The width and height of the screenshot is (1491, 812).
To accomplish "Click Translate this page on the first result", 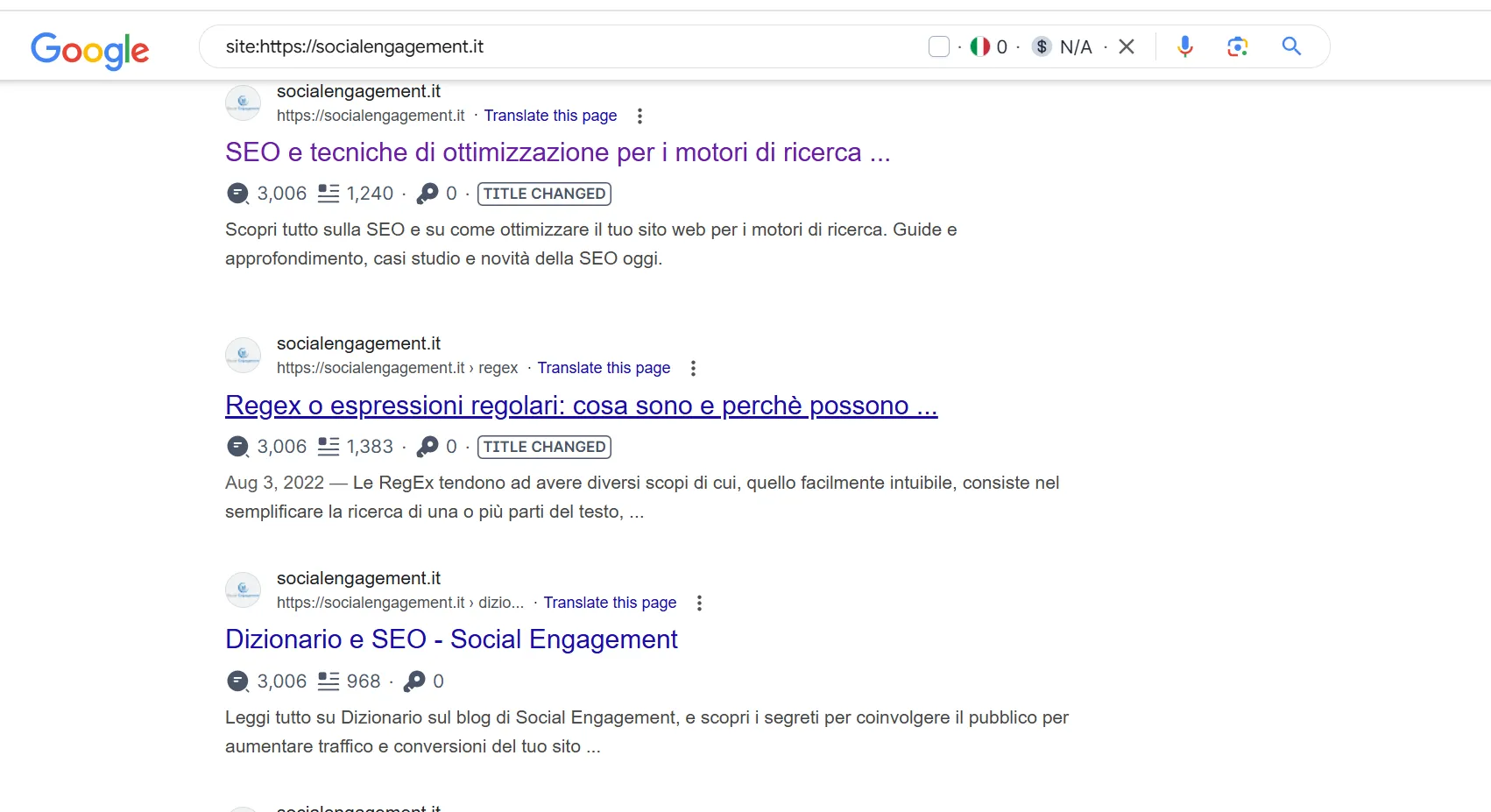I will coord(550,115).
